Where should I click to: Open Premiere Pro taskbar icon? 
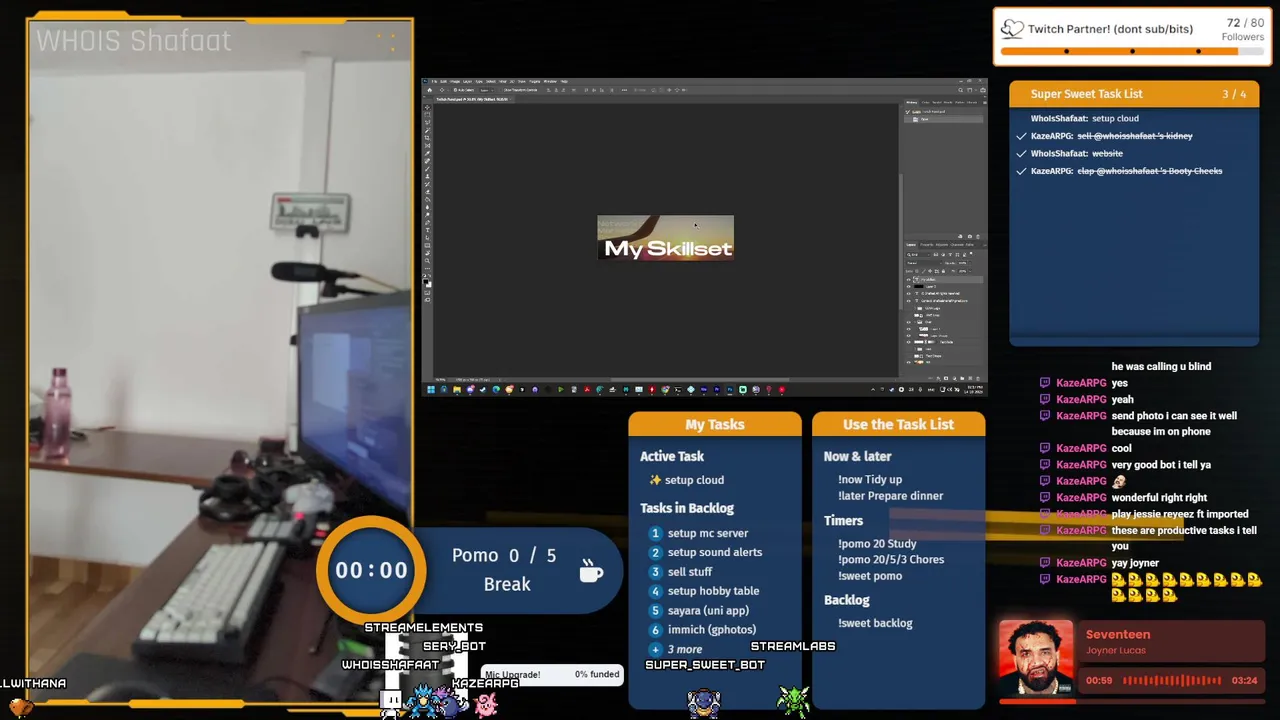pos(717,389)
